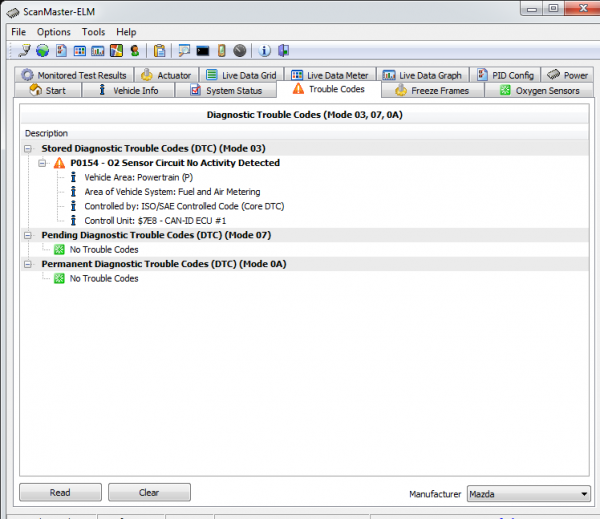
Task: Click the exit door toolbar icon
Action: (284, 50)
